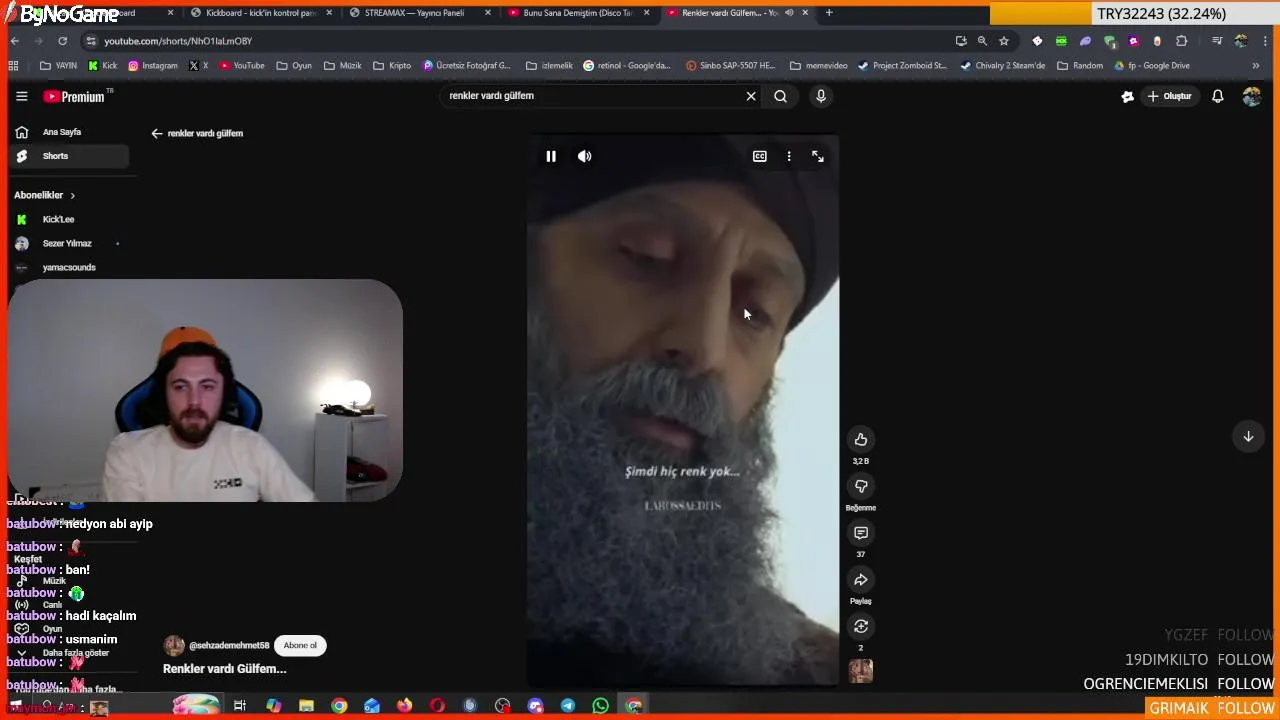Screen dimensions: 1280x720
Task: Open Firefox from the taskbar
Action: 404,706
